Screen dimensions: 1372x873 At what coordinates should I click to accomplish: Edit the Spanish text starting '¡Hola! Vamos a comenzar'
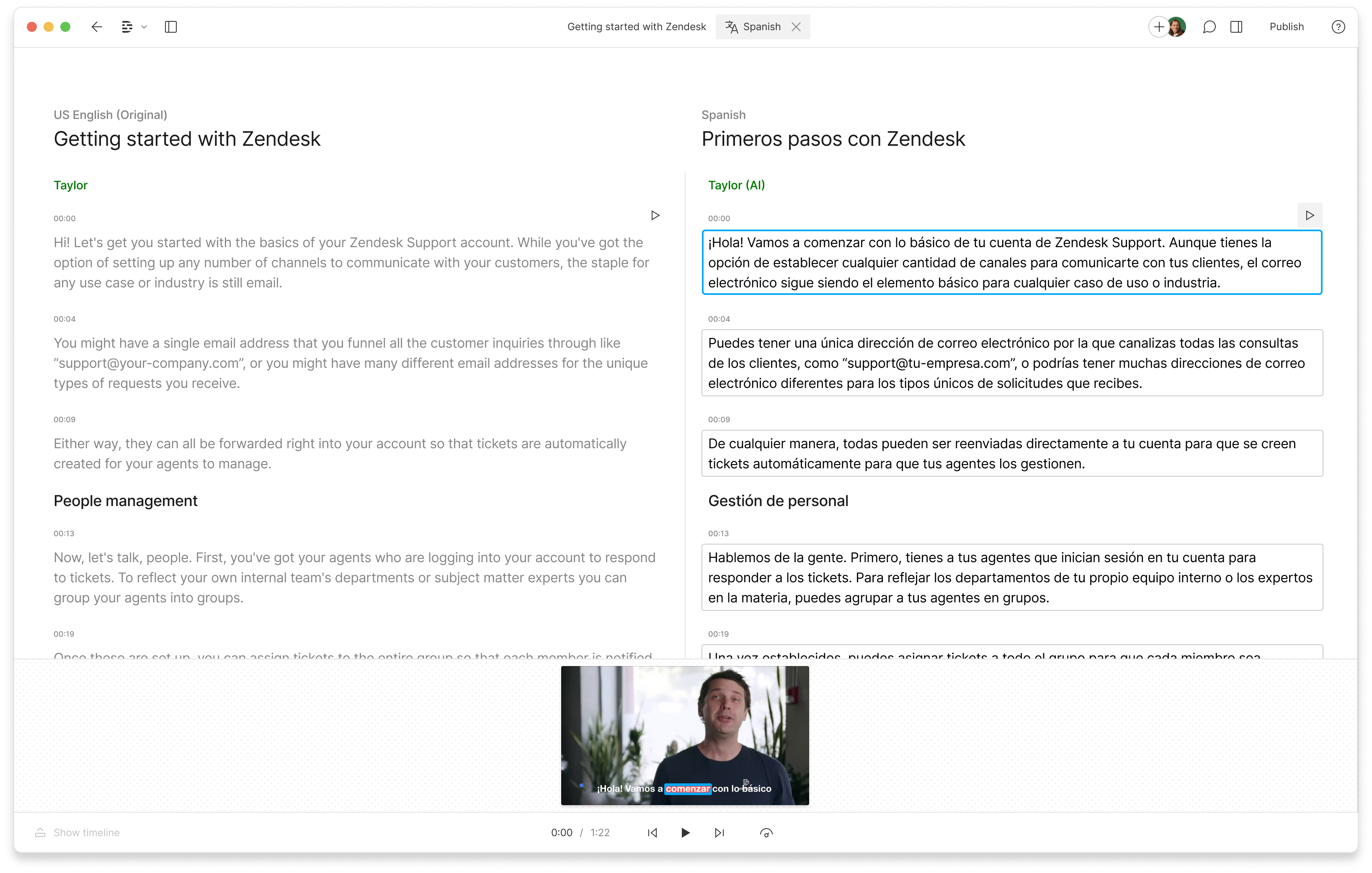[x=1012, y=263]
